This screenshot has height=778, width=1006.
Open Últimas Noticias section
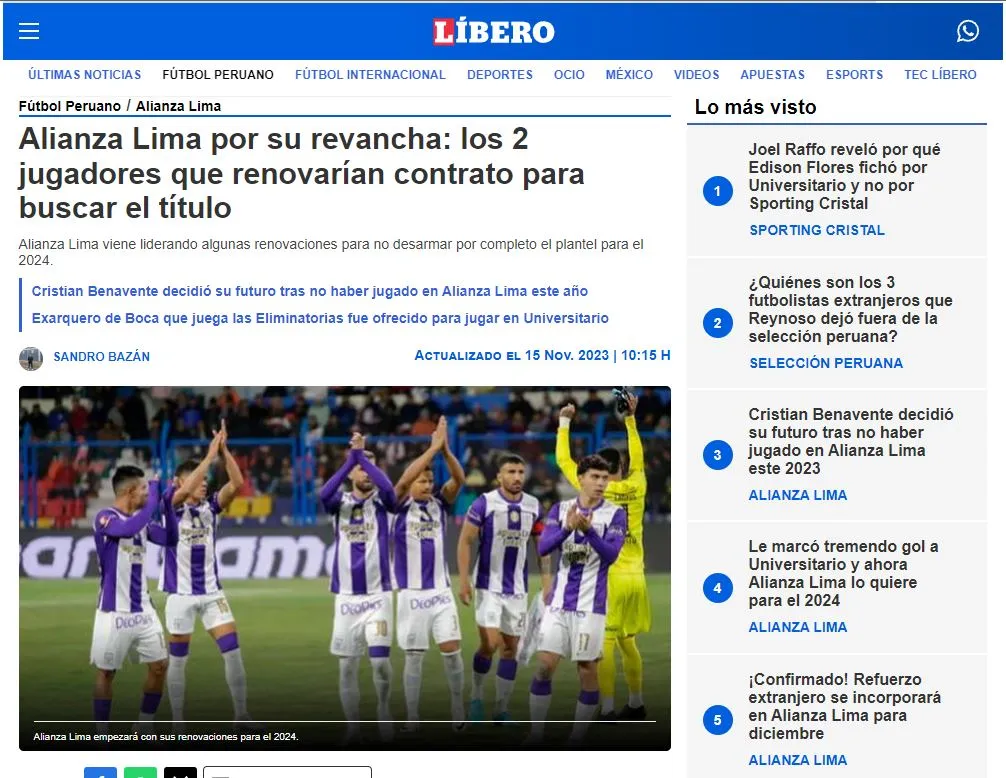coord(85,75)
